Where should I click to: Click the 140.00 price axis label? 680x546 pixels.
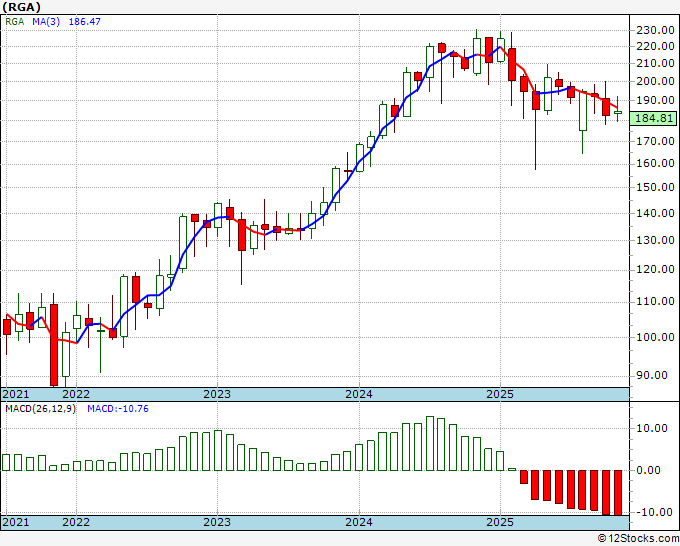click(655, 213)
